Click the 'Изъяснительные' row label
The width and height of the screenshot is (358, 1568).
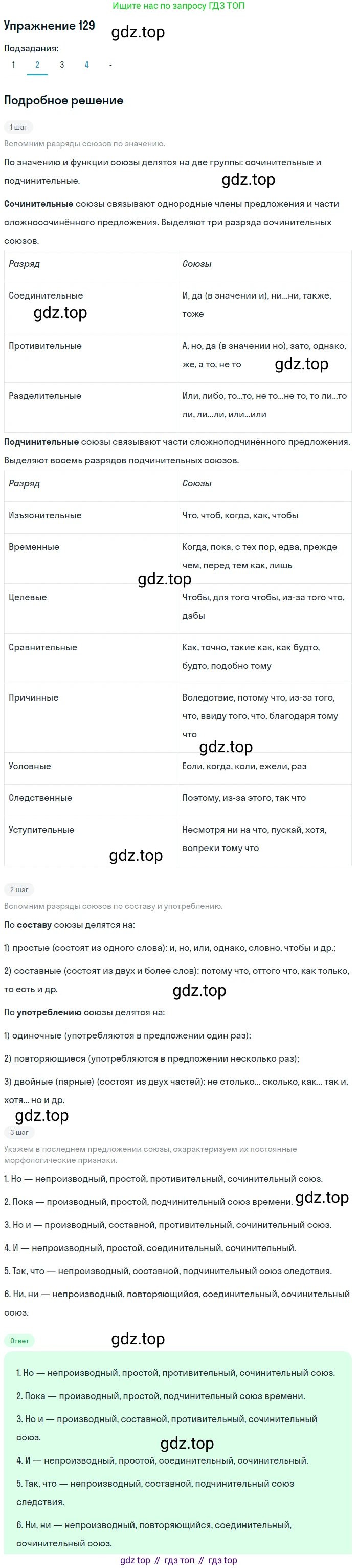(x=45, y=516)
